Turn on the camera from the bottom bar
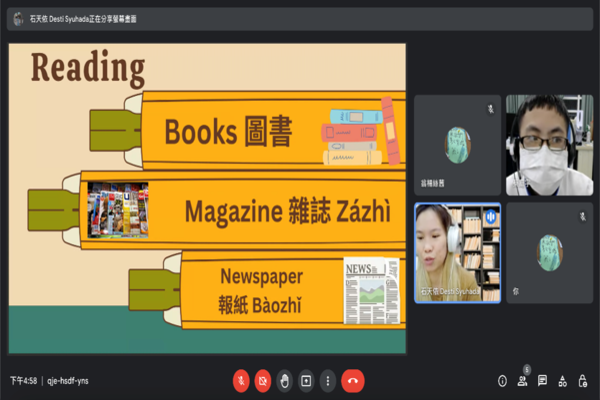The image size is (600, 400). point(263,380)
